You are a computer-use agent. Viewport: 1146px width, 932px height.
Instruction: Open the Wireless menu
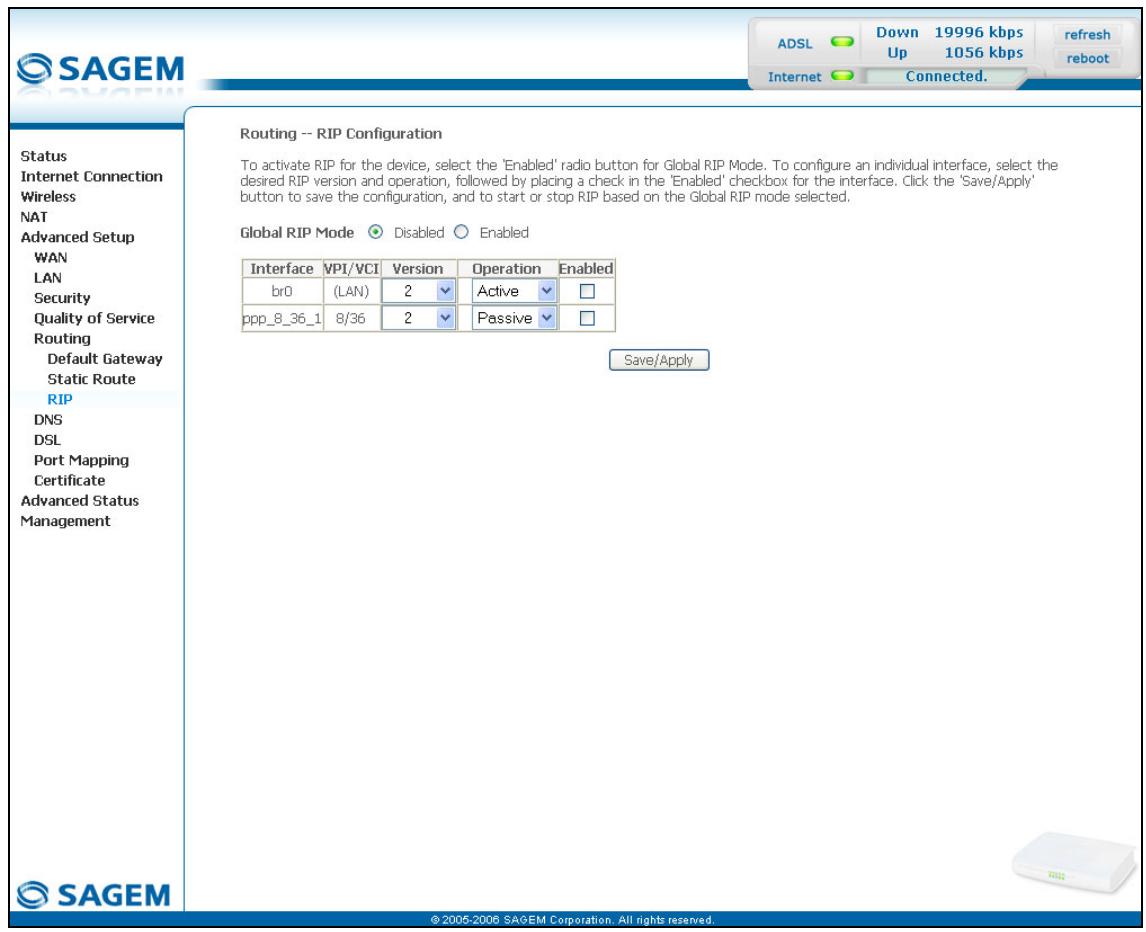(x=48, y=197)
